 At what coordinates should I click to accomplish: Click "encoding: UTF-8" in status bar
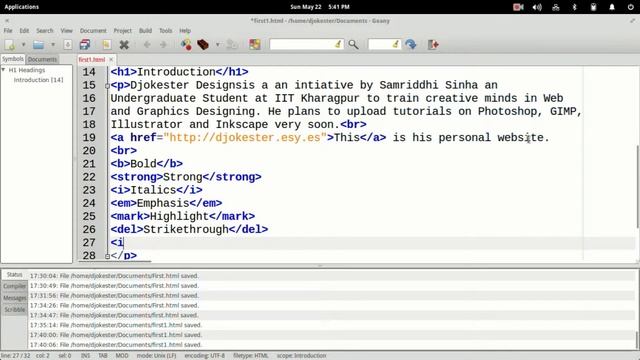204,356
